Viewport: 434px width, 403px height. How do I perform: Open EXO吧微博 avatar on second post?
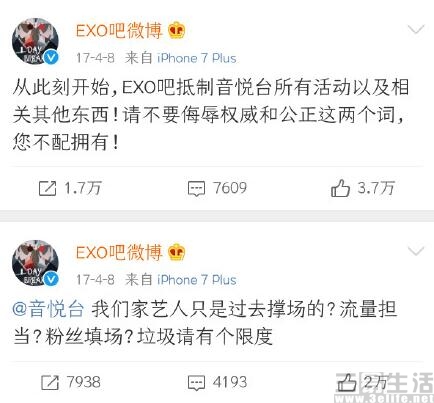point(35,262)
